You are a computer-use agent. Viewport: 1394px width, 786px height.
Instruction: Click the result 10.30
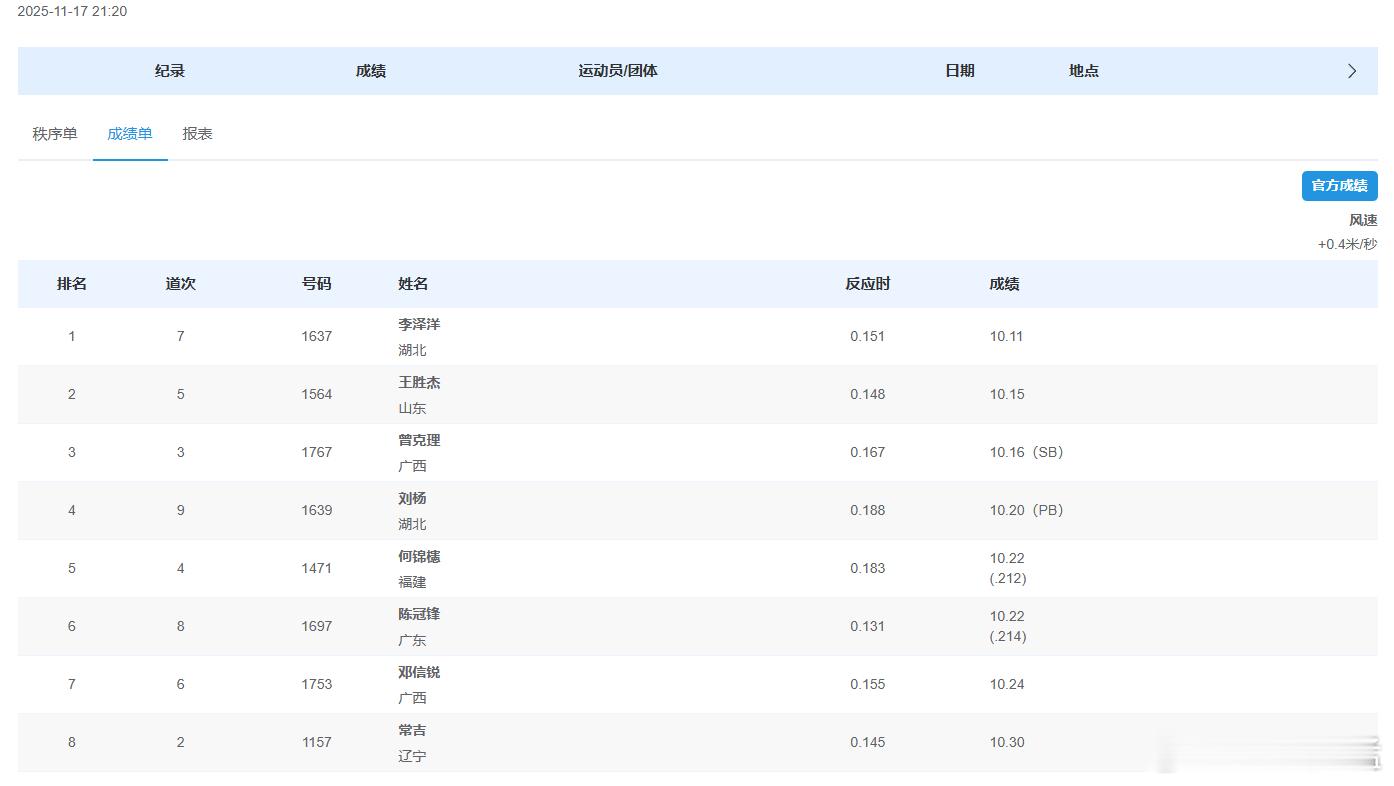tap(1007, 742)
